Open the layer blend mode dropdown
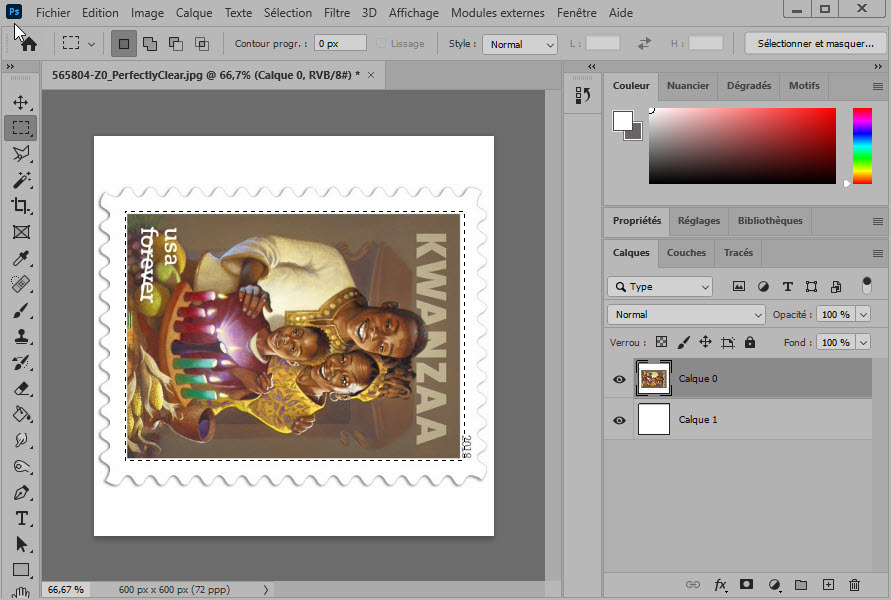This screenshot has width=891, height=600. click(686, 315)
